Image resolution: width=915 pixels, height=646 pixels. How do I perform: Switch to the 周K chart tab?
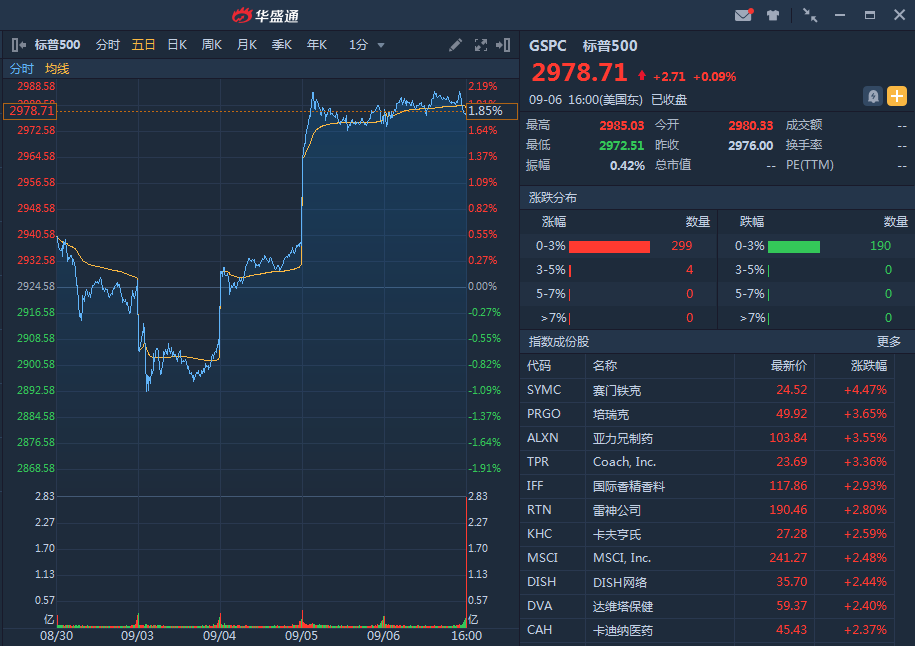(x=212, y=45)
